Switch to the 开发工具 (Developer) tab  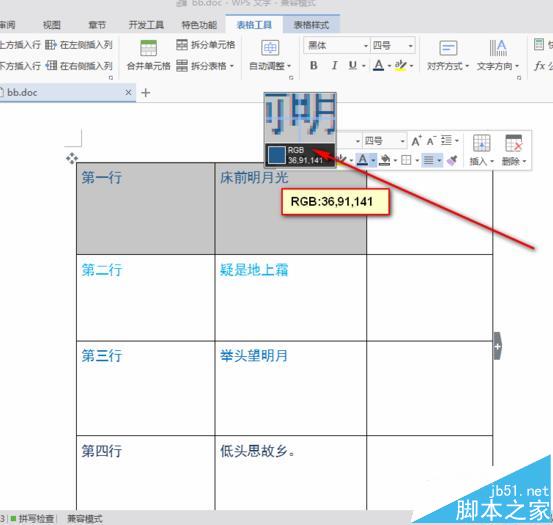click(x=146, y=25)
